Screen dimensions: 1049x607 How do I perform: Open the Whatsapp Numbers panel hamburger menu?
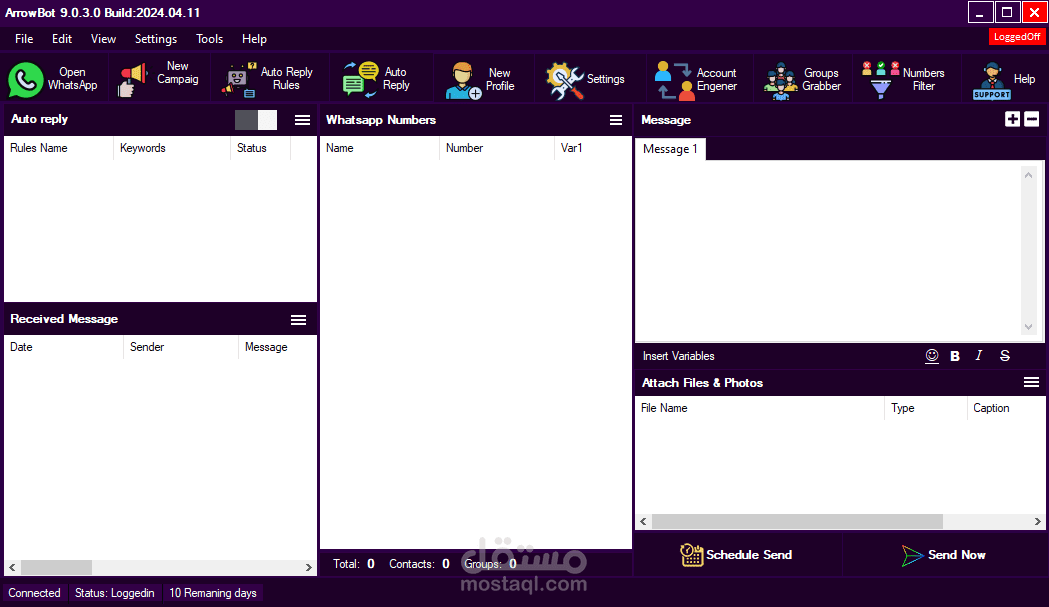(x=616, y=120)
